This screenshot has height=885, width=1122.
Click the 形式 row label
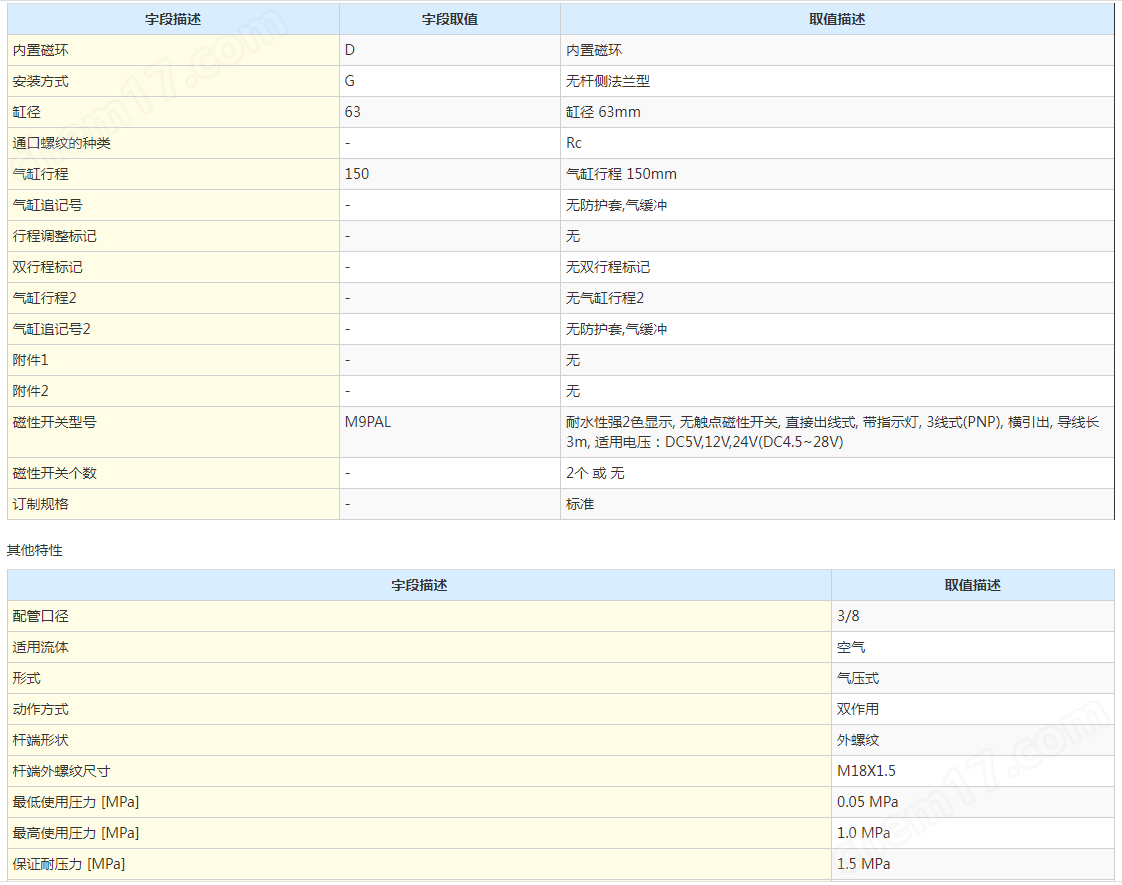pyautogui.click(x=26, y=678)
